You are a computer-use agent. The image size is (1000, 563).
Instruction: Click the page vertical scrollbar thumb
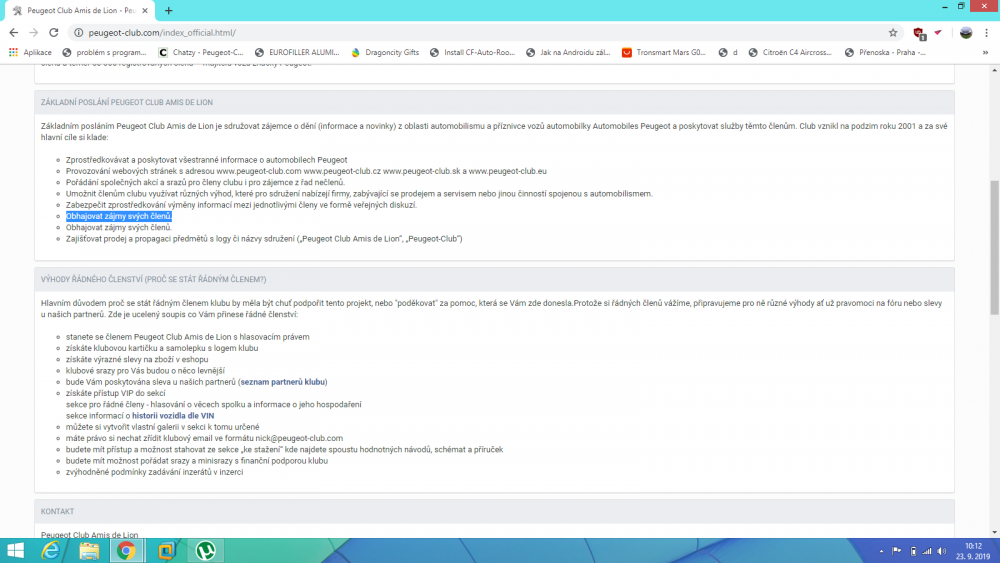tap(994, 247)
